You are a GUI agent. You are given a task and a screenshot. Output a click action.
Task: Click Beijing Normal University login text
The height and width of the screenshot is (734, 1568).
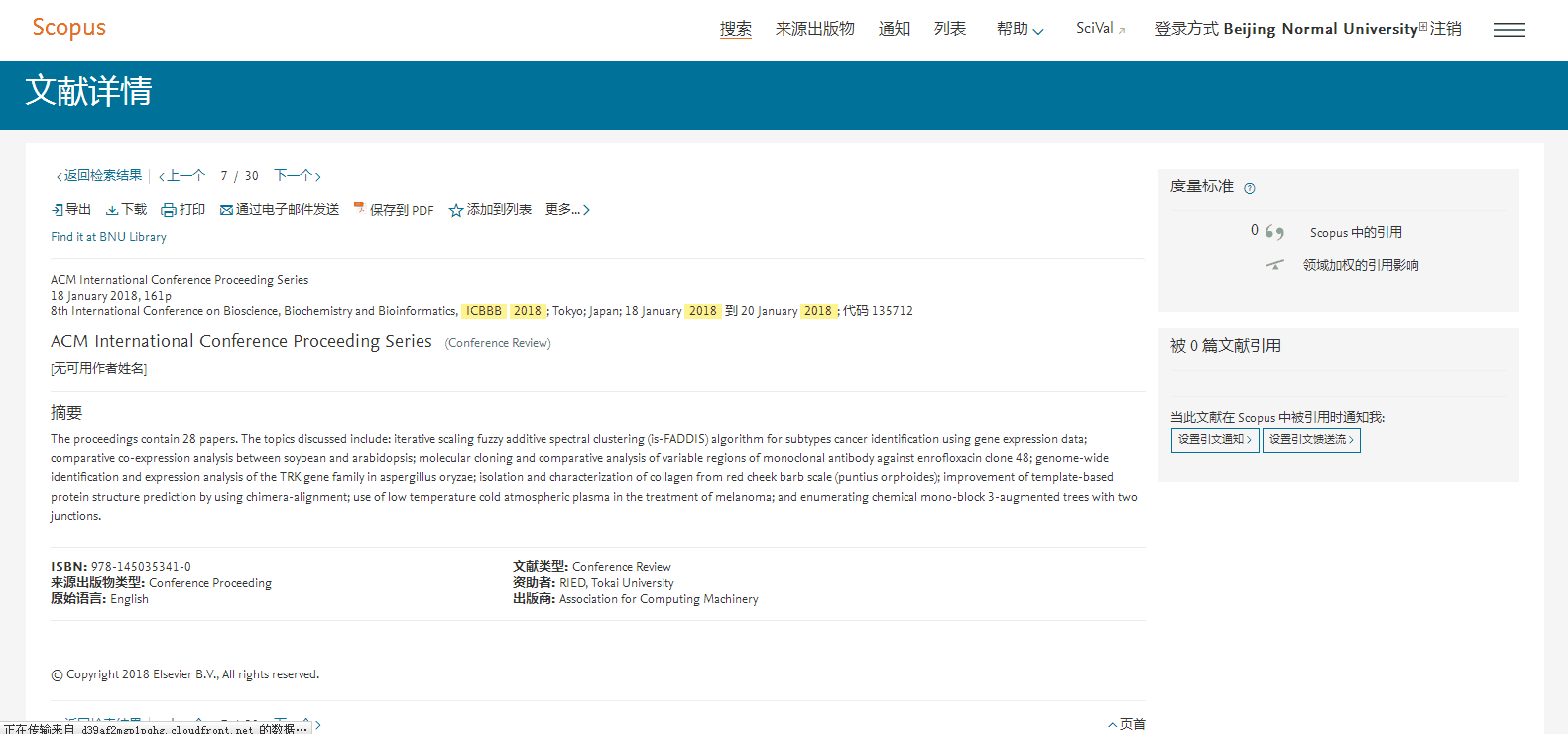1320,29
